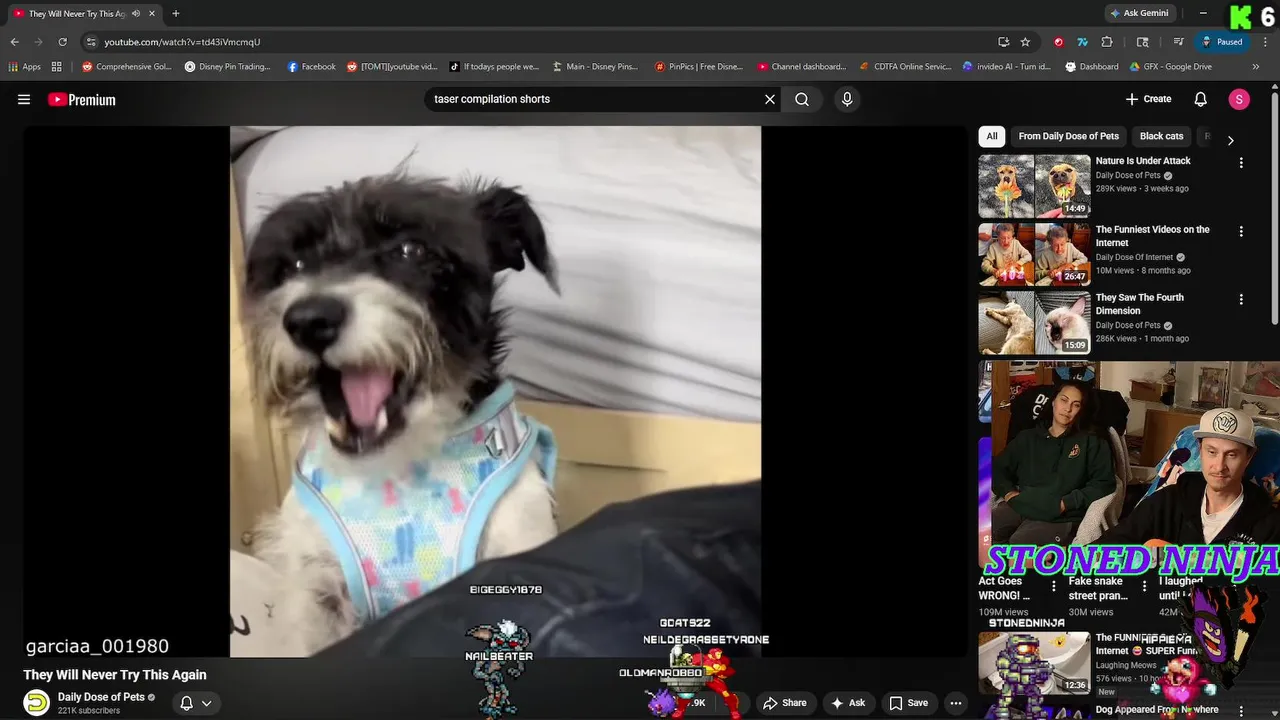Open the blue 7 extension icon
This screenshot has height=720, width=1280.
pos(1082,42)
